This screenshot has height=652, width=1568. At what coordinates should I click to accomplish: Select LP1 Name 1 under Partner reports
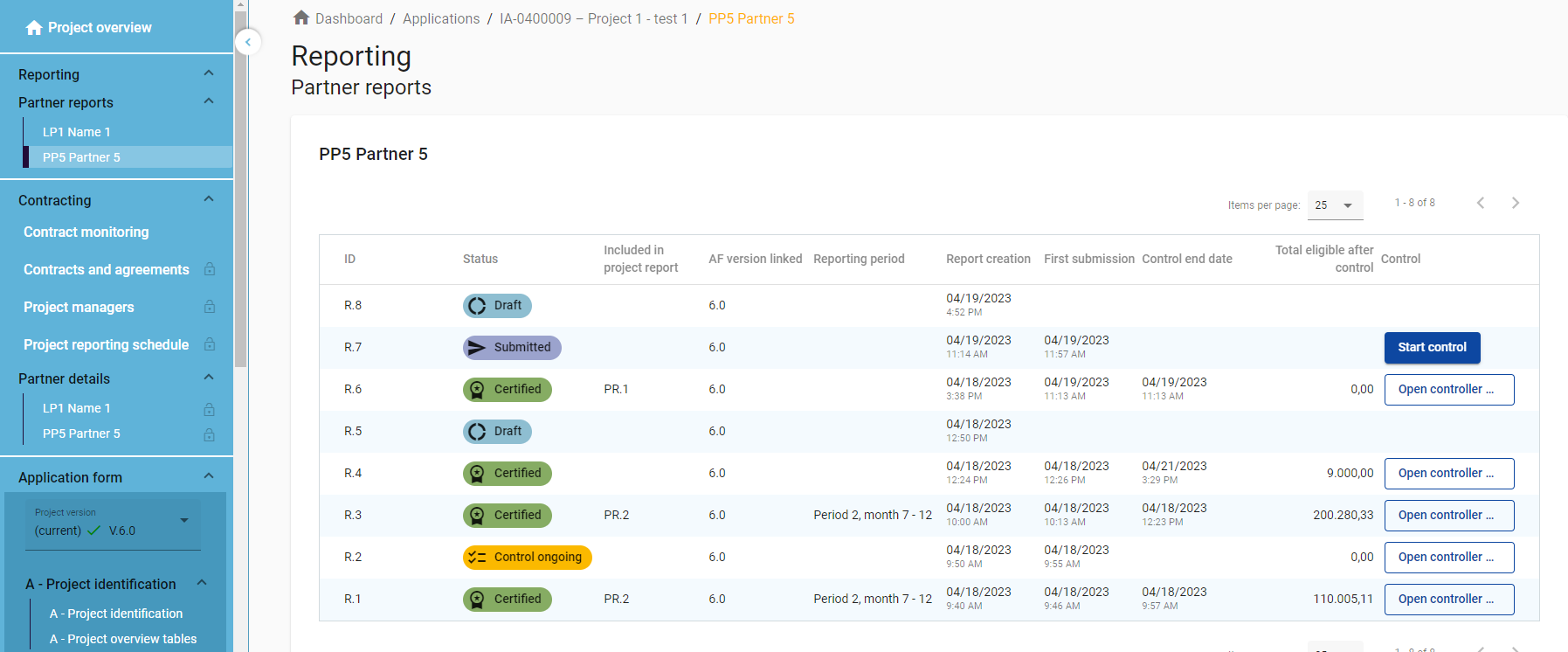tap(77, 132)
